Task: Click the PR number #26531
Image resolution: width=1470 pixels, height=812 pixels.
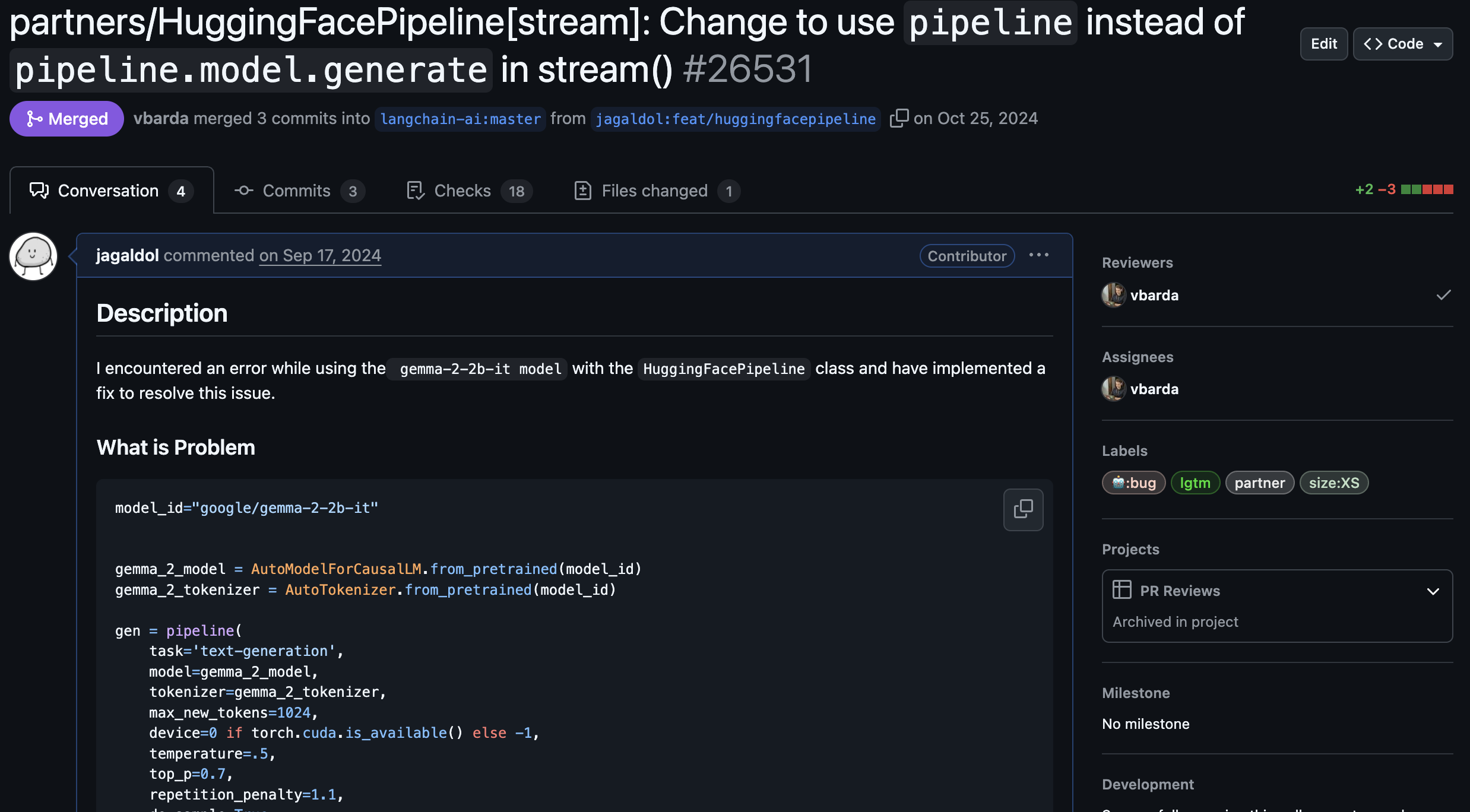Action: pos(747,69)
